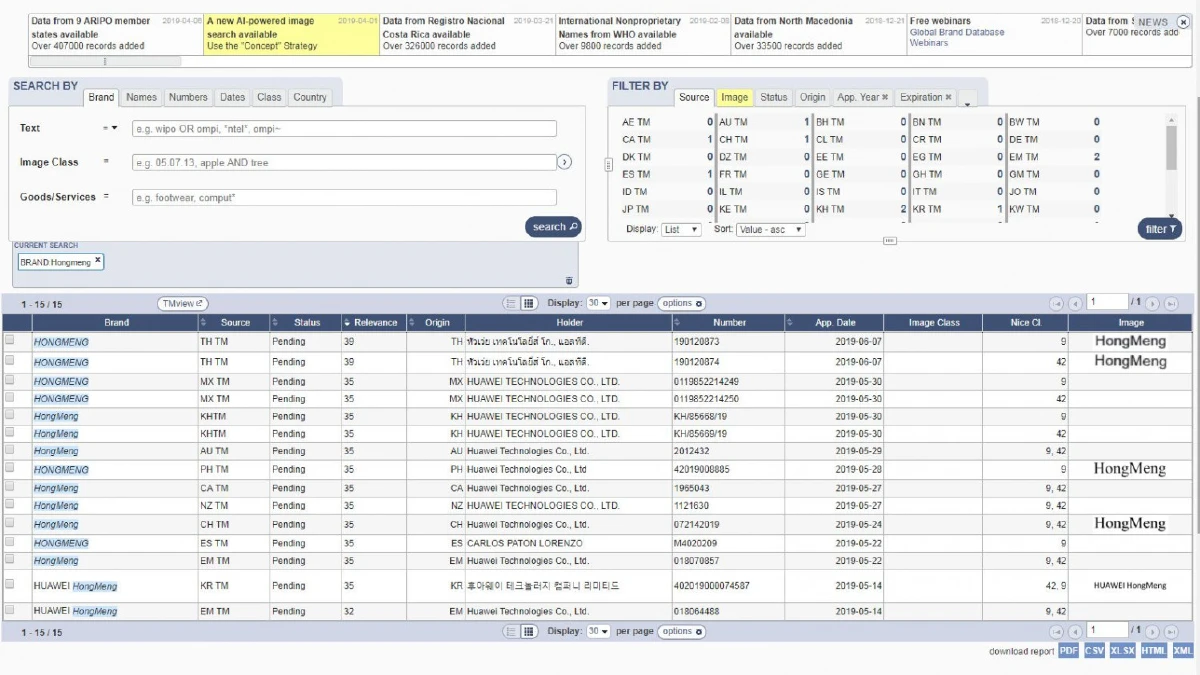Select the first HONGMENG TH TM row checkbox
This screenshot has height=675, width=1200.
pos(10,340)
